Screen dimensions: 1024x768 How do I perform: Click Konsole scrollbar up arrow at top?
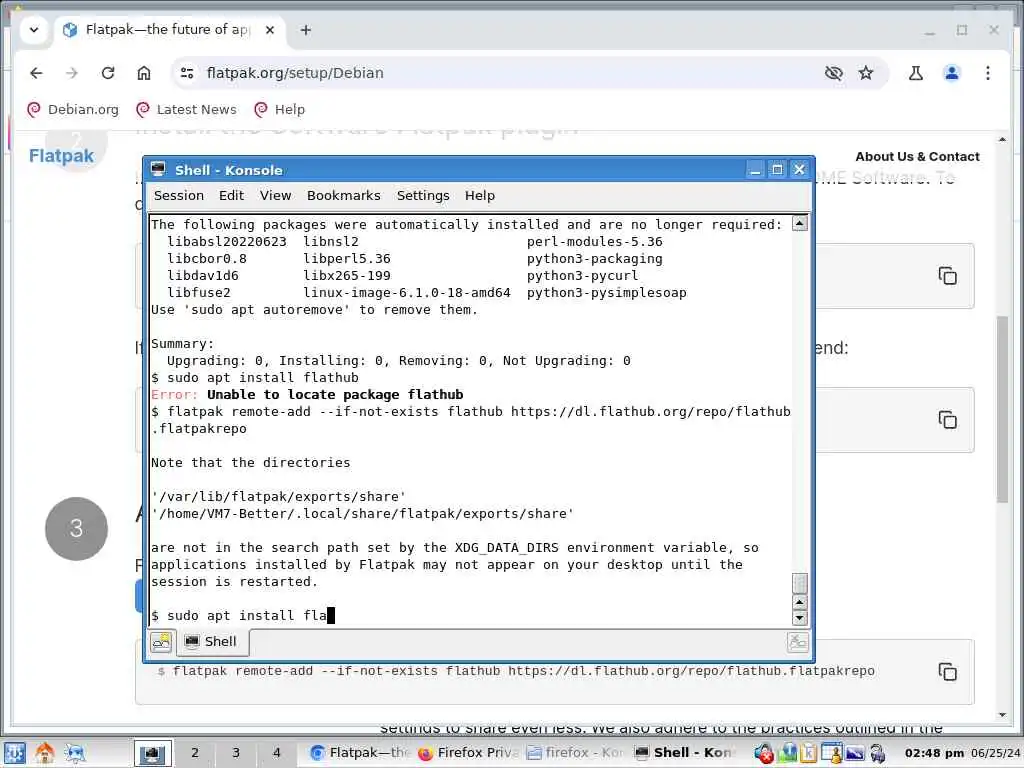coord(799,224)
